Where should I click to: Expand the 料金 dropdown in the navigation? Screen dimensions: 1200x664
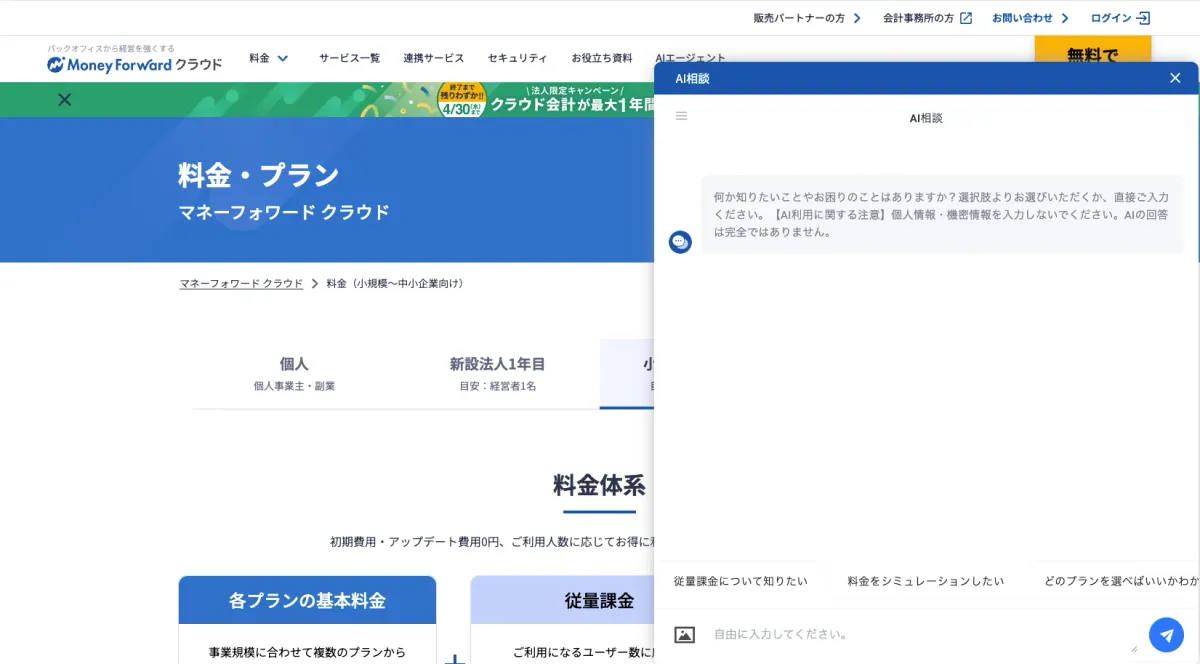pos(269,58)
